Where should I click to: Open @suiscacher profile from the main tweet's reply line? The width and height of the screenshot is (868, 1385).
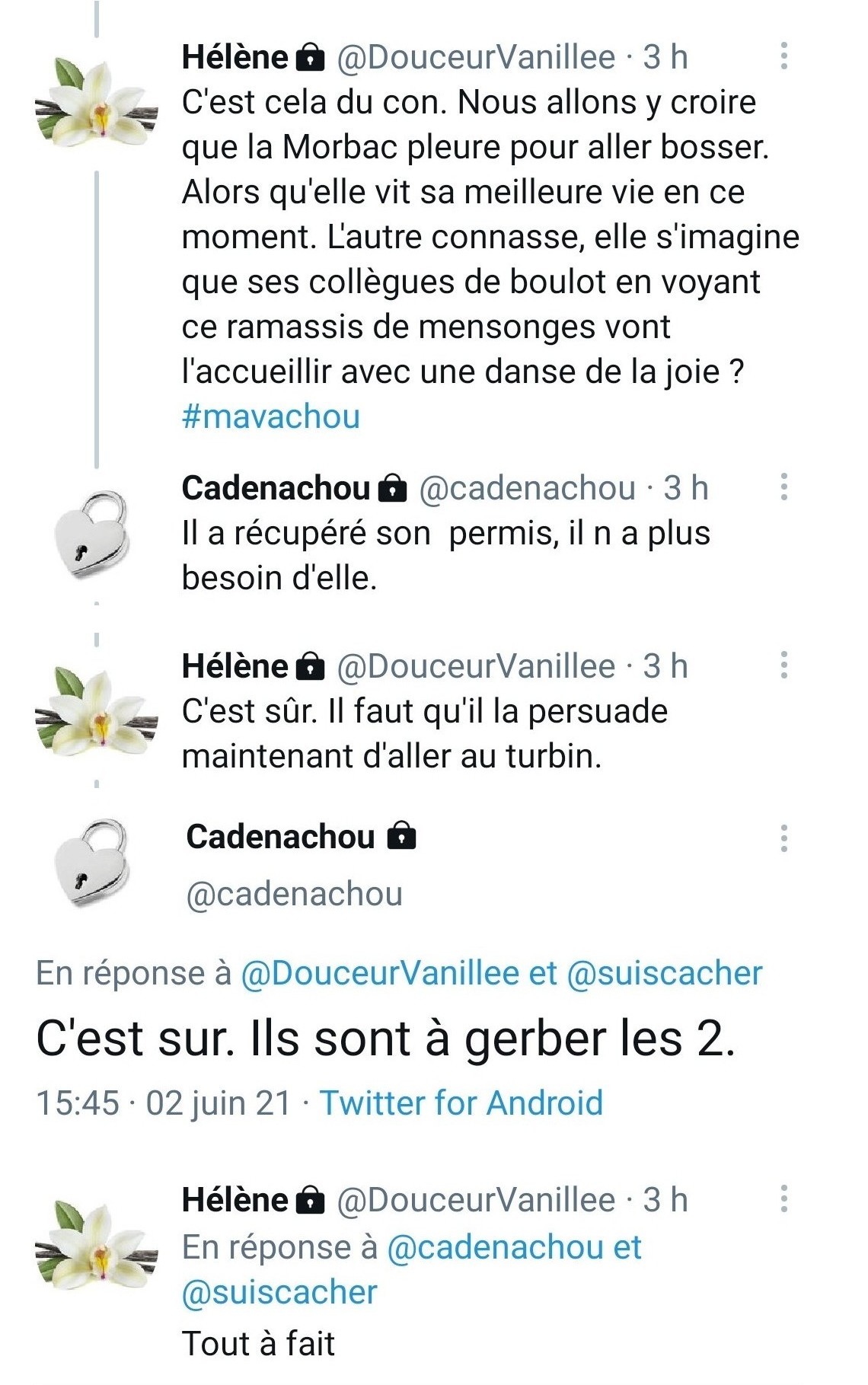(664, 973)
